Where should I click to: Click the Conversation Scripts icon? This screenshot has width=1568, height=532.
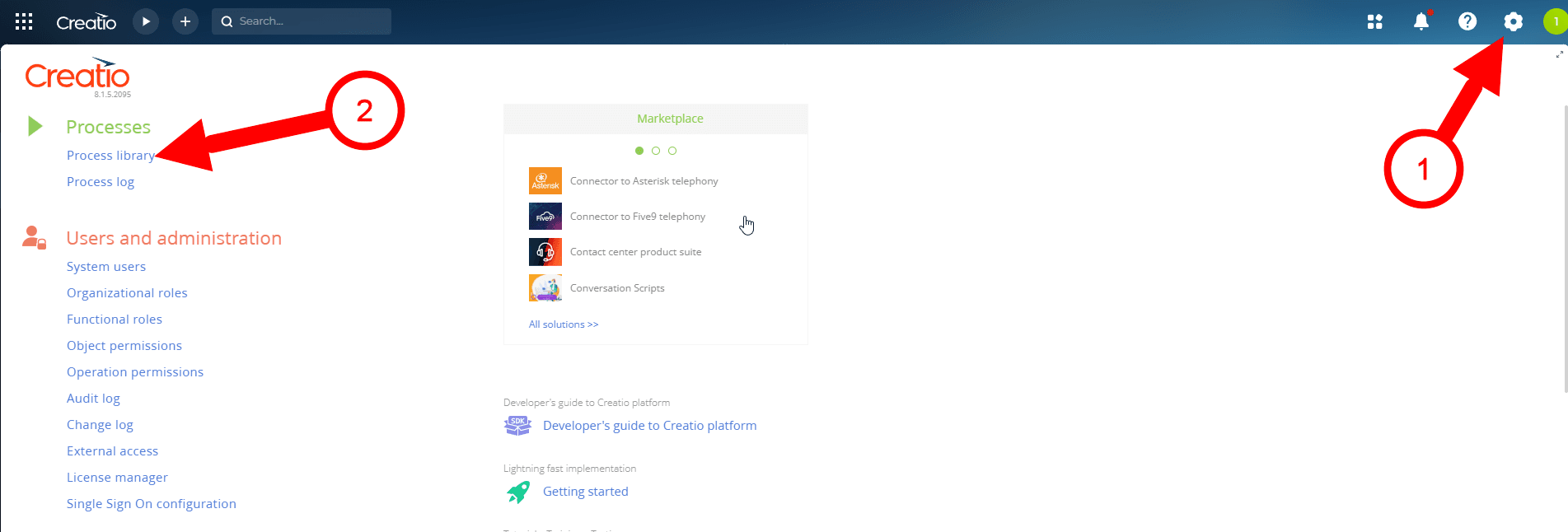545,288
